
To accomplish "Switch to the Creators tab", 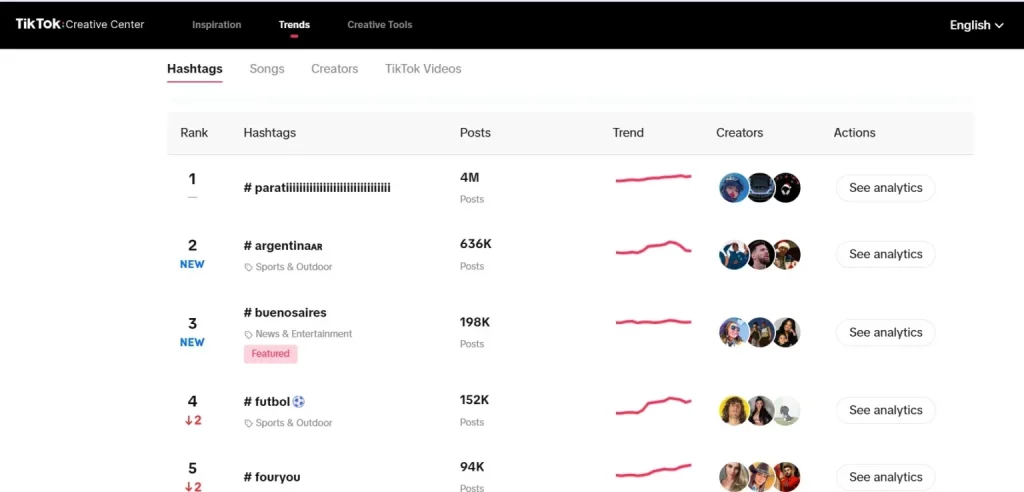I will [334, 69].
